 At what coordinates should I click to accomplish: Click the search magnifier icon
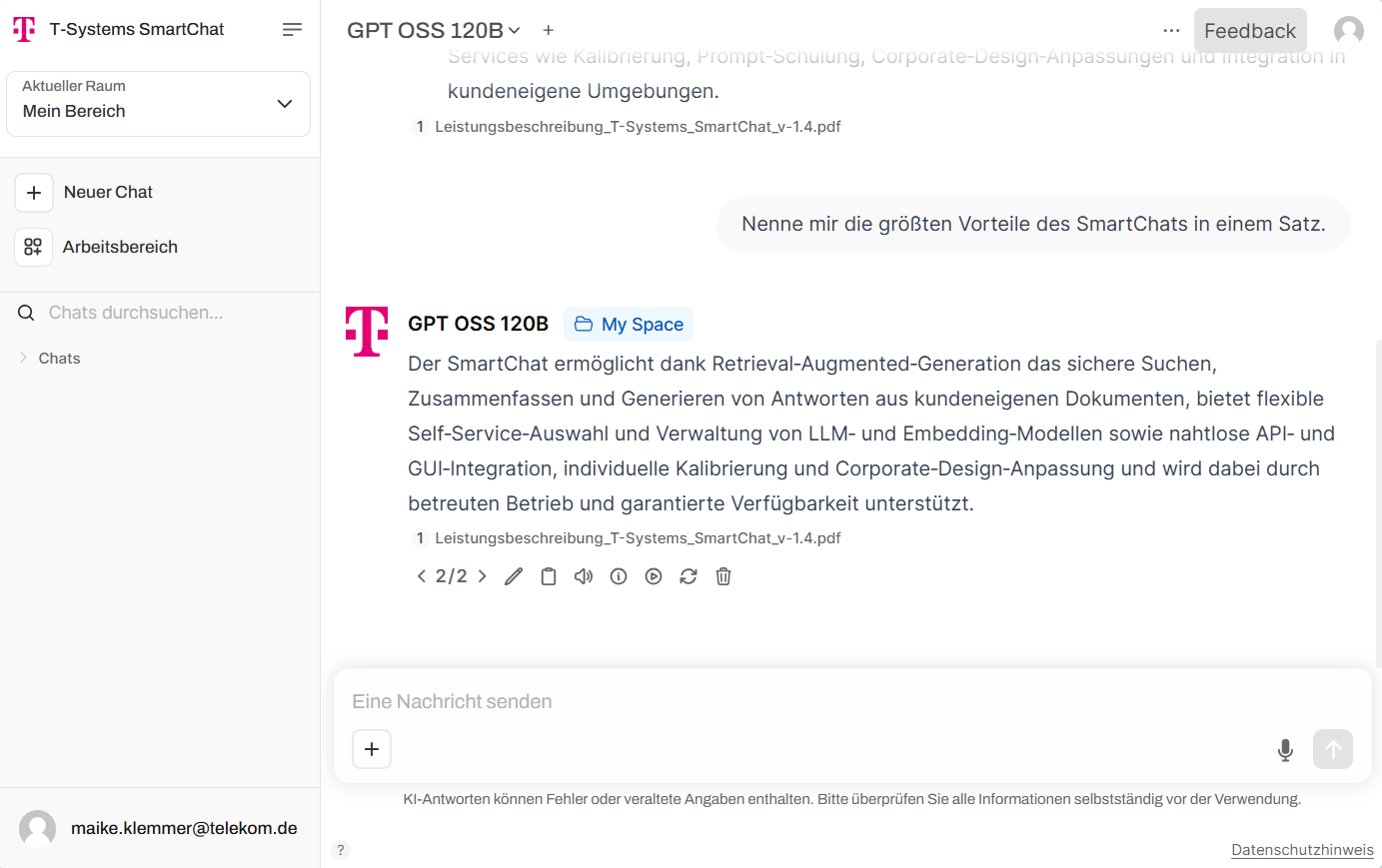pos(27,313)
